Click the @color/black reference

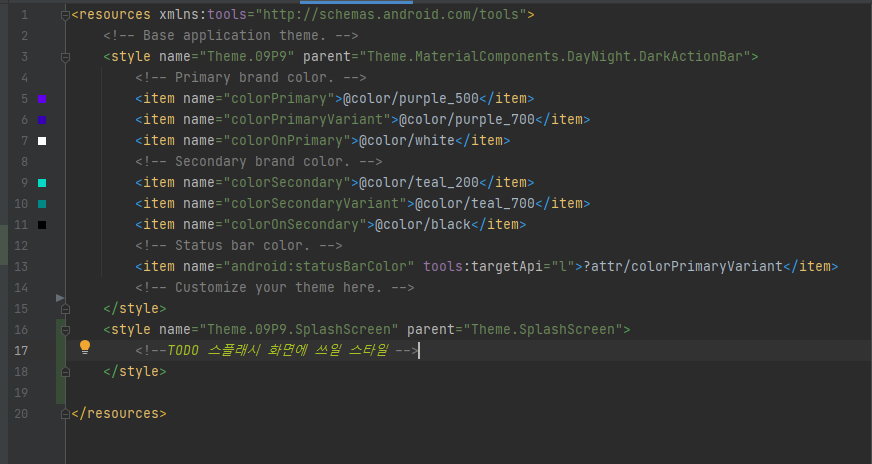(x=423, y=224)
